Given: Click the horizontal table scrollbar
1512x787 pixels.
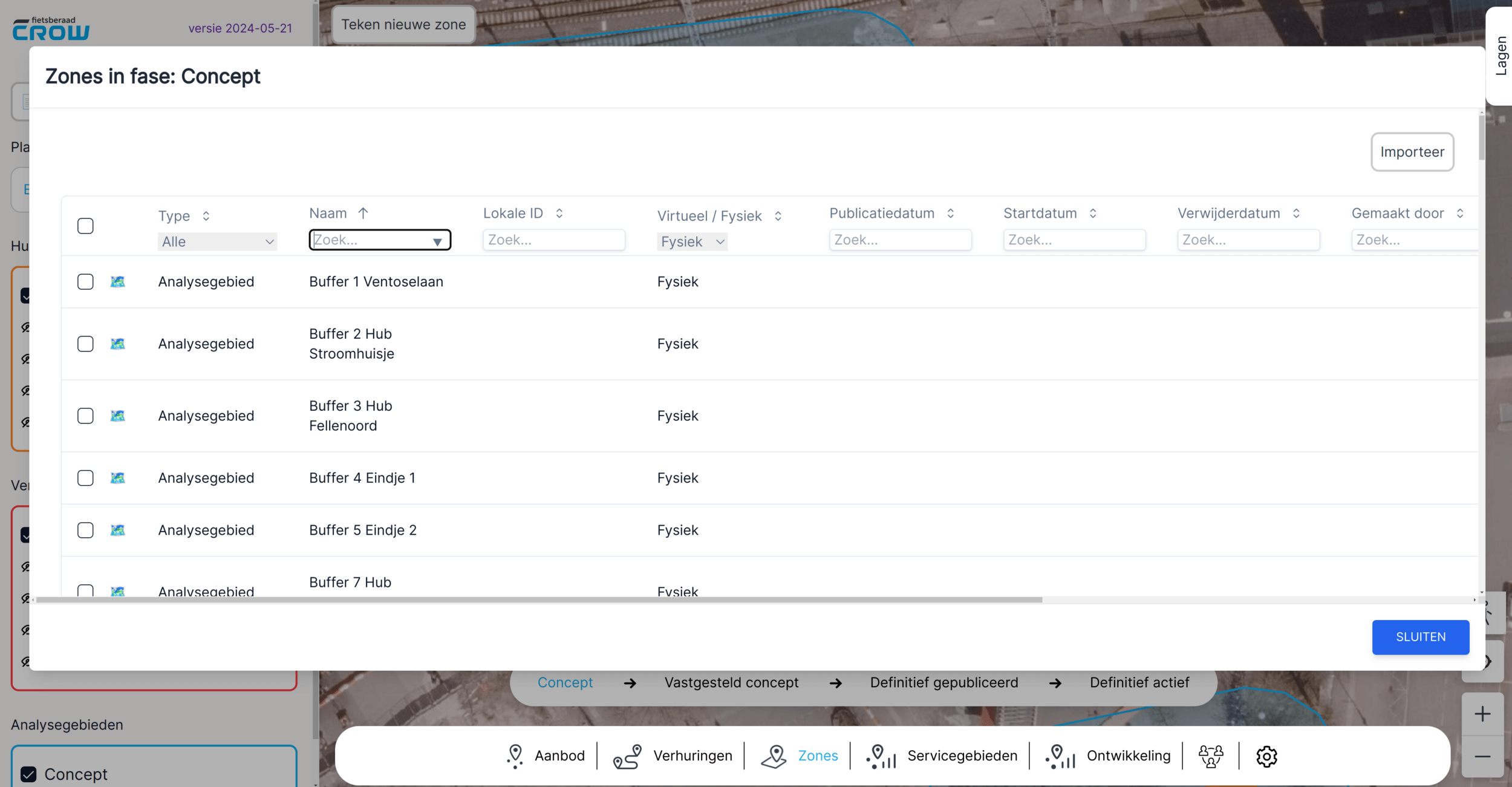Looking at the screenshot, I should click(x=538, y=600).
